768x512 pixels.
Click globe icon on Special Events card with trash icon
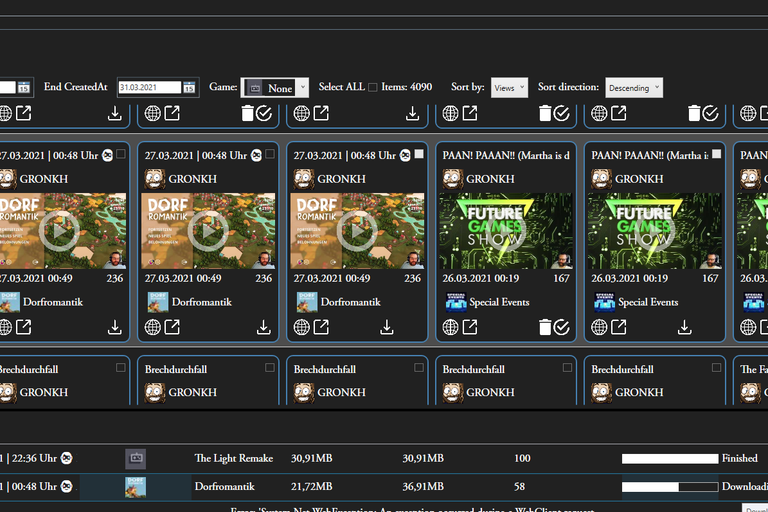pos(450,327)
